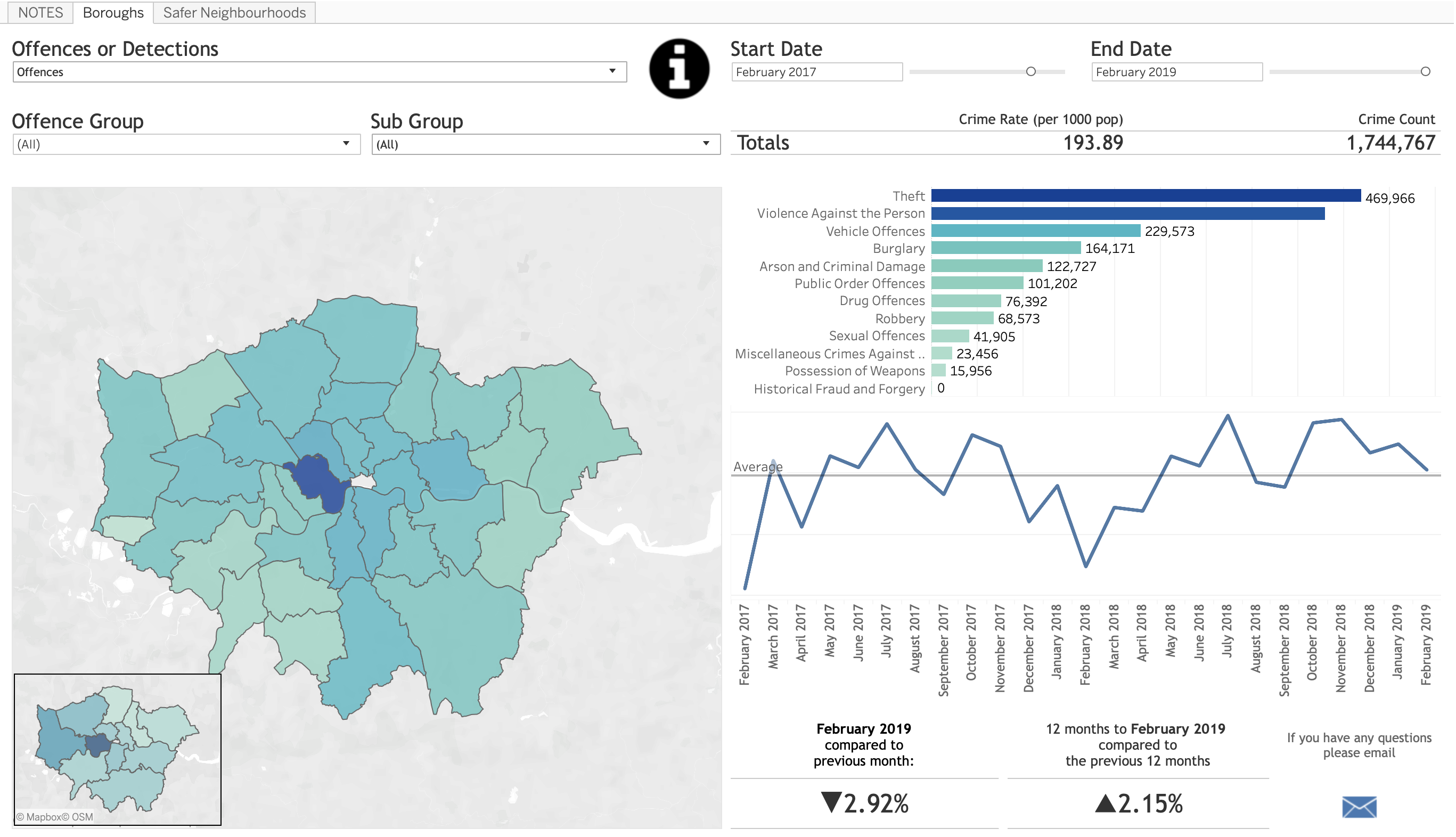
Task: Select the Theft bar in chart
Action: coord(1147,196)
